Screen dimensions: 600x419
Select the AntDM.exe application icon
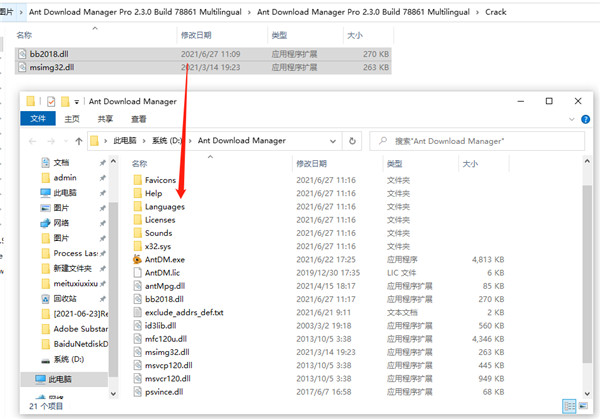click(137, 259)
